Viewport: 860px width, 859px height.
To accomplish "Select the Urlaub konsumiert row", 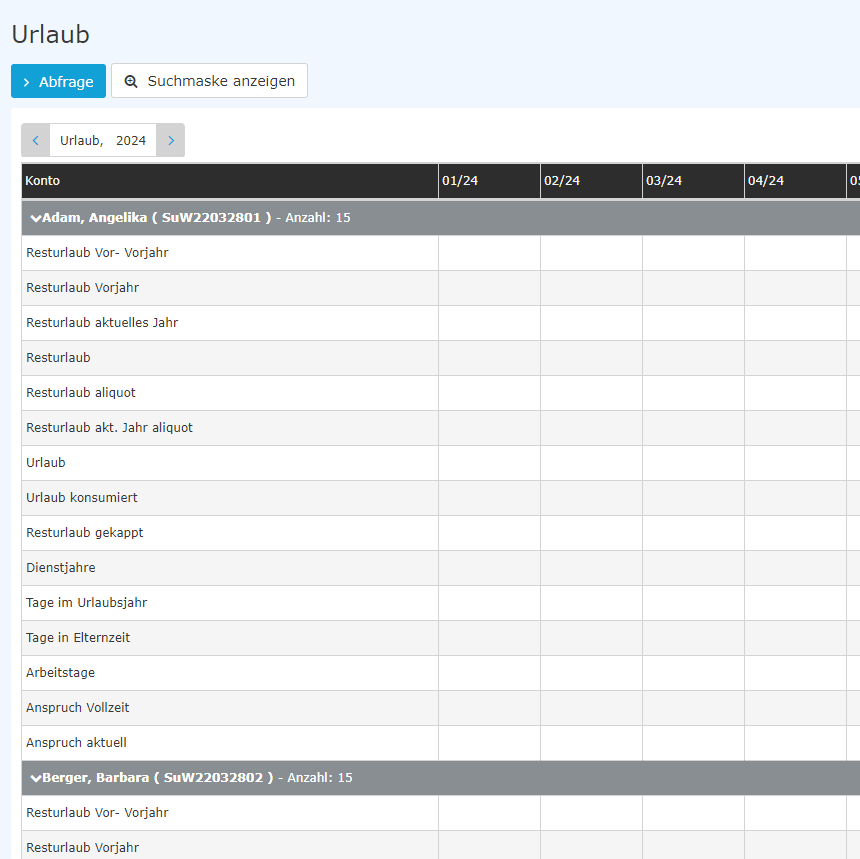I will click(441, 498).
